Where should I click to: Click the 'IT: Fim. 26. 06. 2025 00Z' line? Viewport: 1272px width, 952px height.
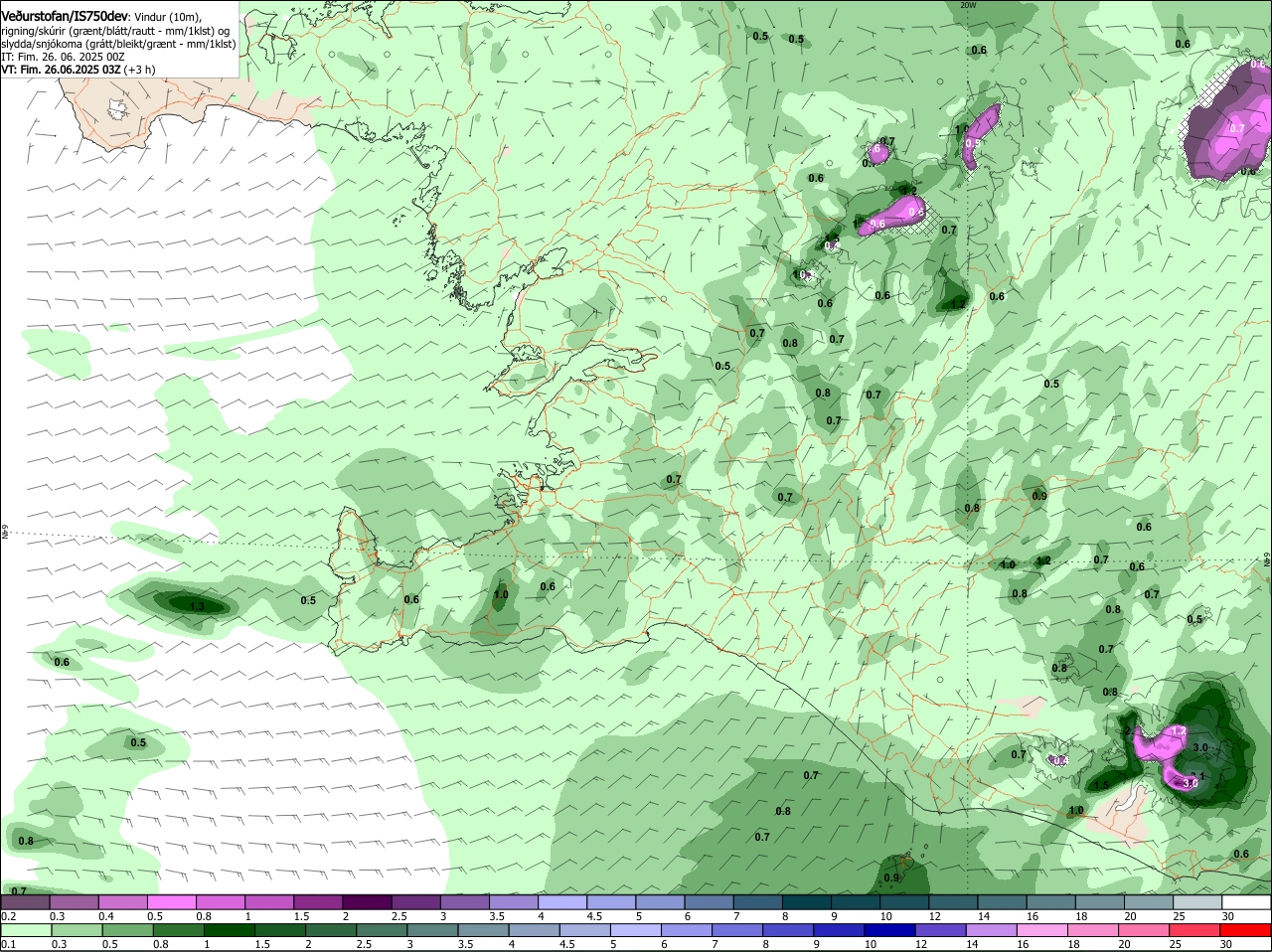coord(63,57)
